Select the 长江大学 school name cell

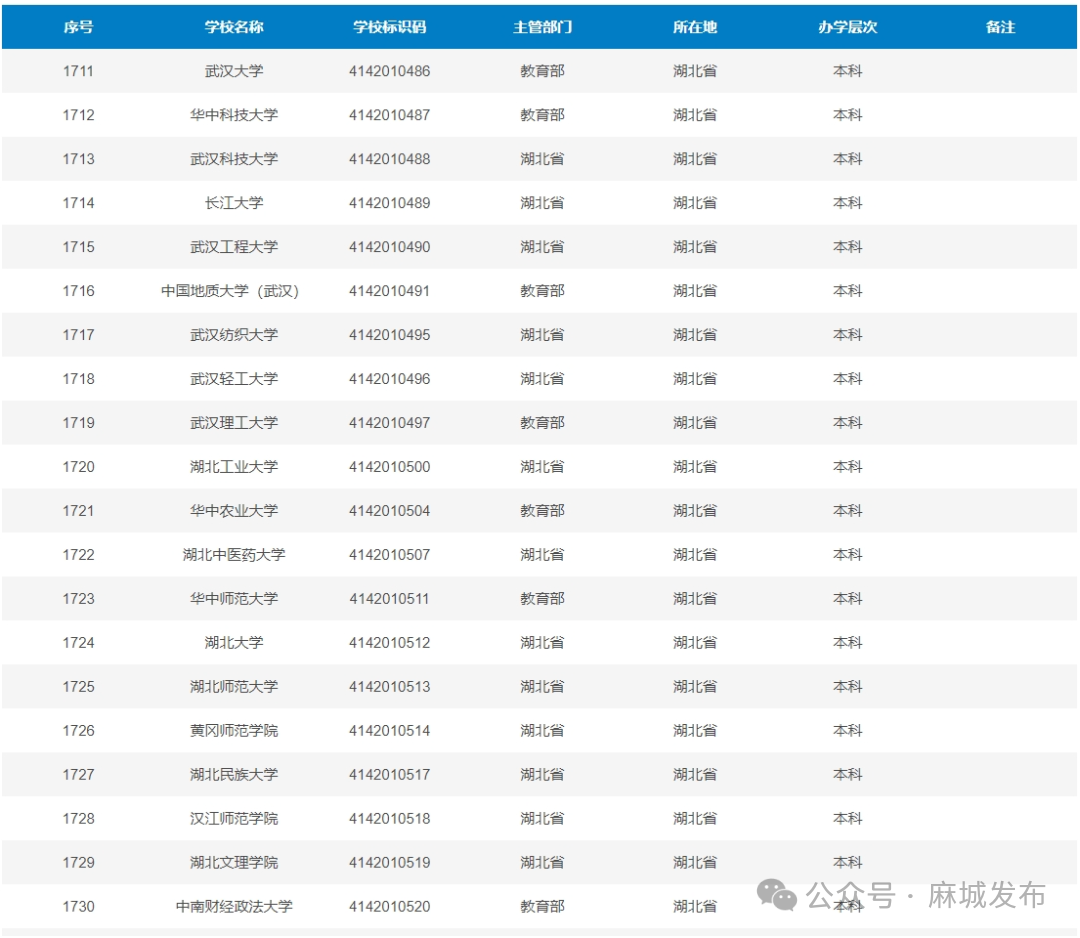pos(234,203)
